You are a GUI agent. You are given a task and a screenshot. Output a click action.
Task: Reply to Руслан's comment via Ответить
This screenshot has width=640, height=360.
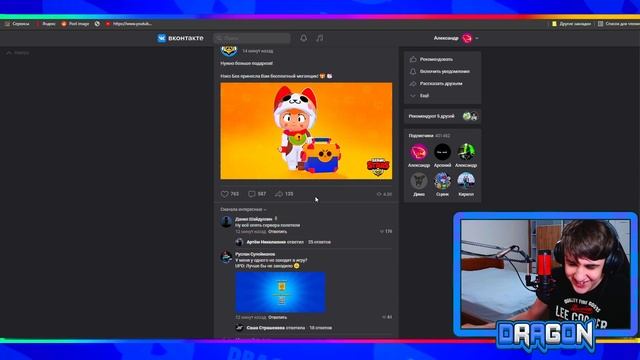click(278, 317)
